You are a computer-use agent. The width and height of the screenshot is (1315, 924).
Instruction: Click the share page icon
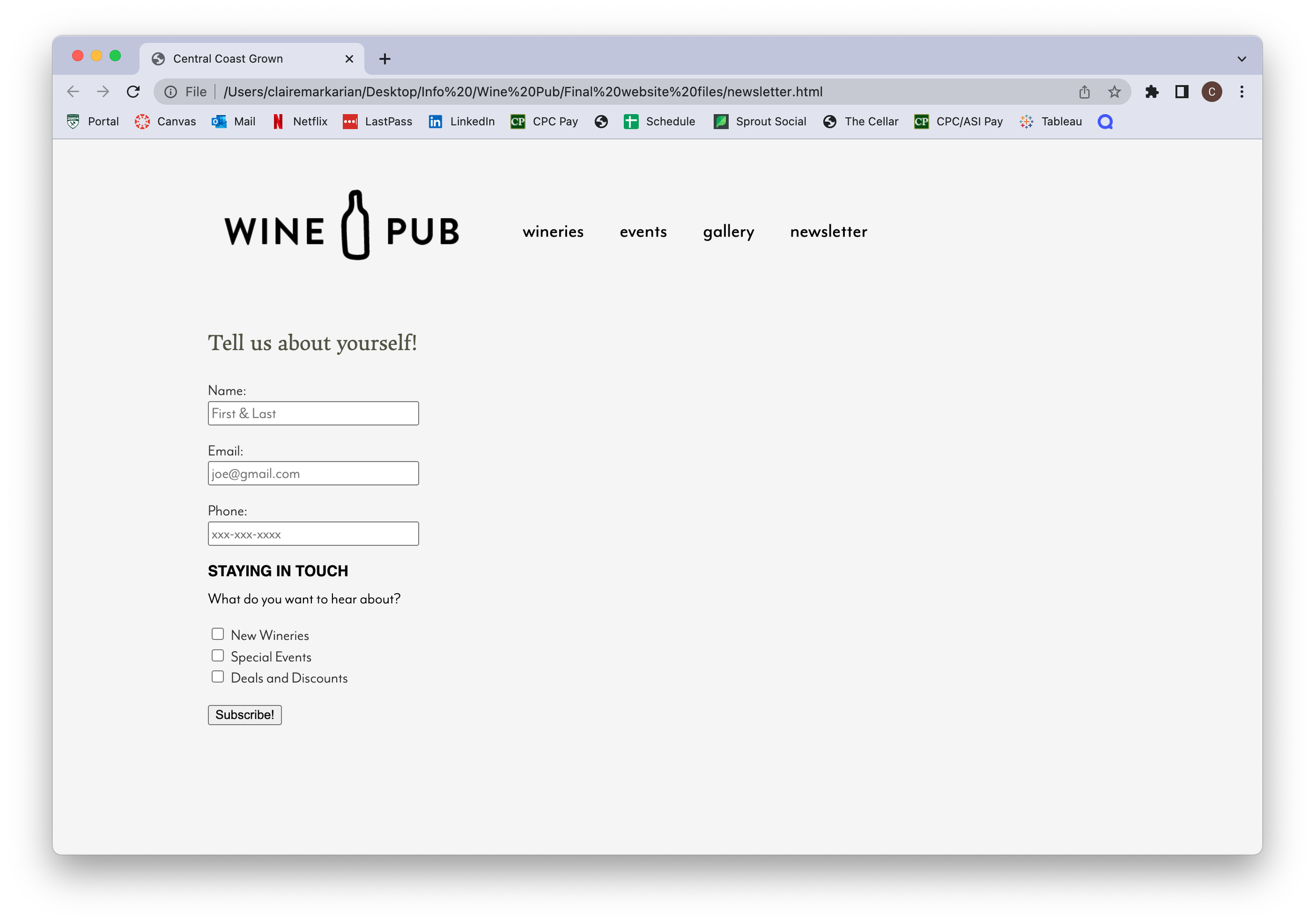click(1084, 92)
